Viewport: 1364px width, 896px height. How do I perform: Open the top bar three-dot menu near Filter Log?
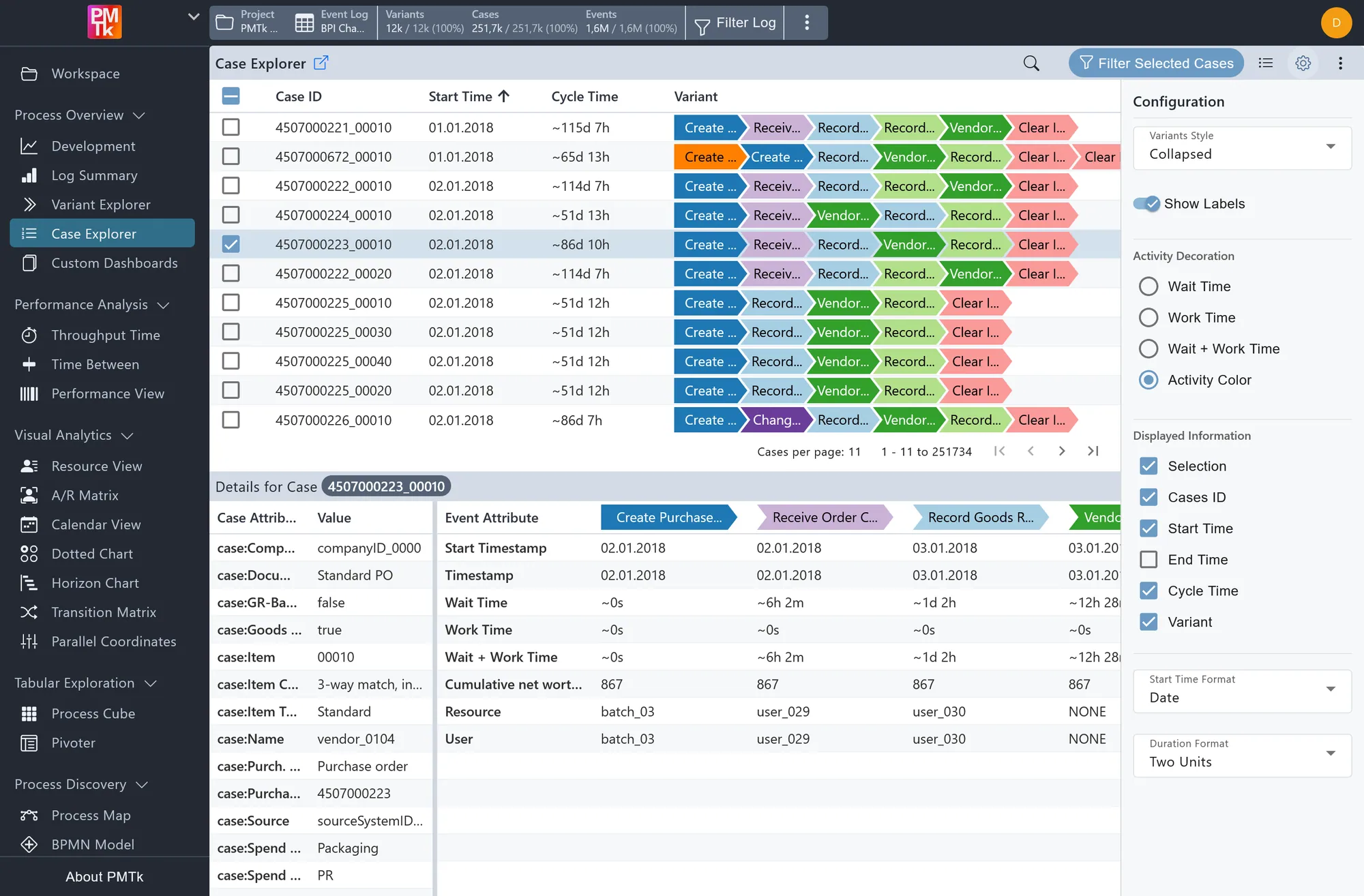tap(806, 23)
